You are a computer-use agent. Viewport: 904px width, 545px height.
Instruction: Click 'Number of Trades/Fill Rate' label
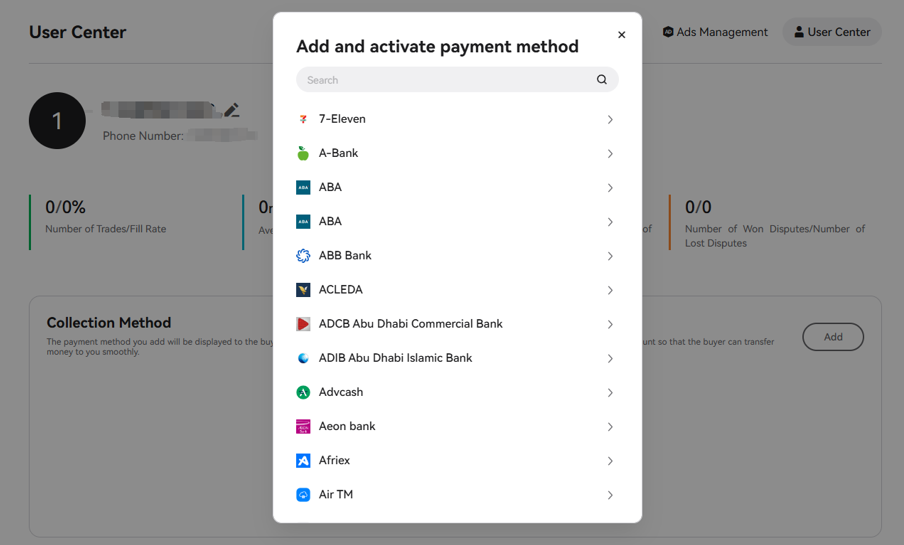point(106,229)
